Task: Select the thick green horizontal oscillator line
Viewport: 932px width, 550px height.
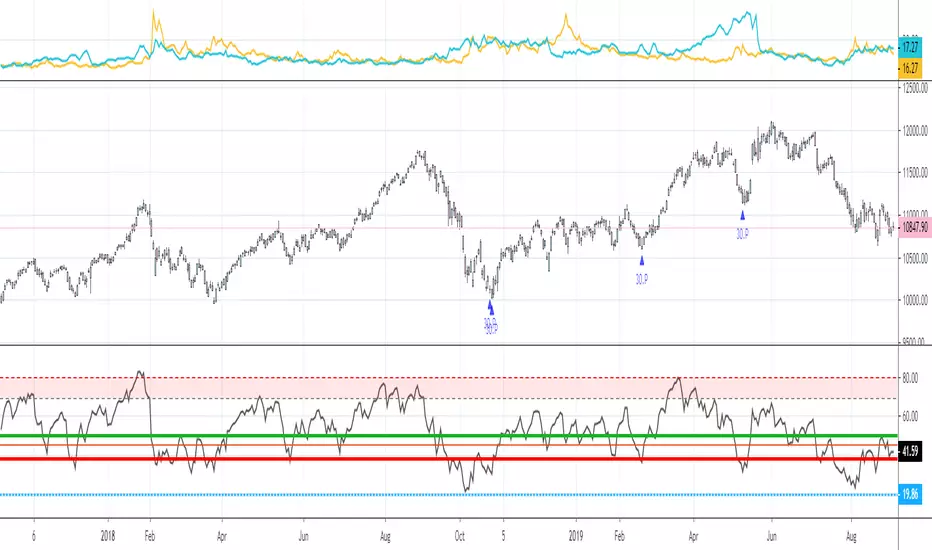Action: 449,436
